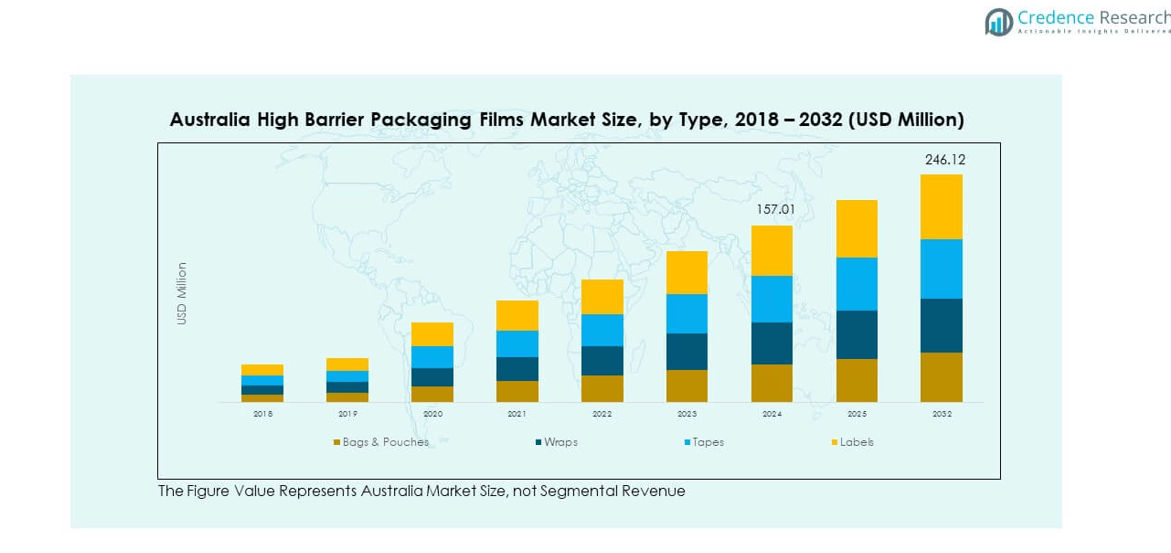The image size is (1171, 553).
Task: Click the light blue Tapes segment of 2025 bar
Action: (856, 284)
